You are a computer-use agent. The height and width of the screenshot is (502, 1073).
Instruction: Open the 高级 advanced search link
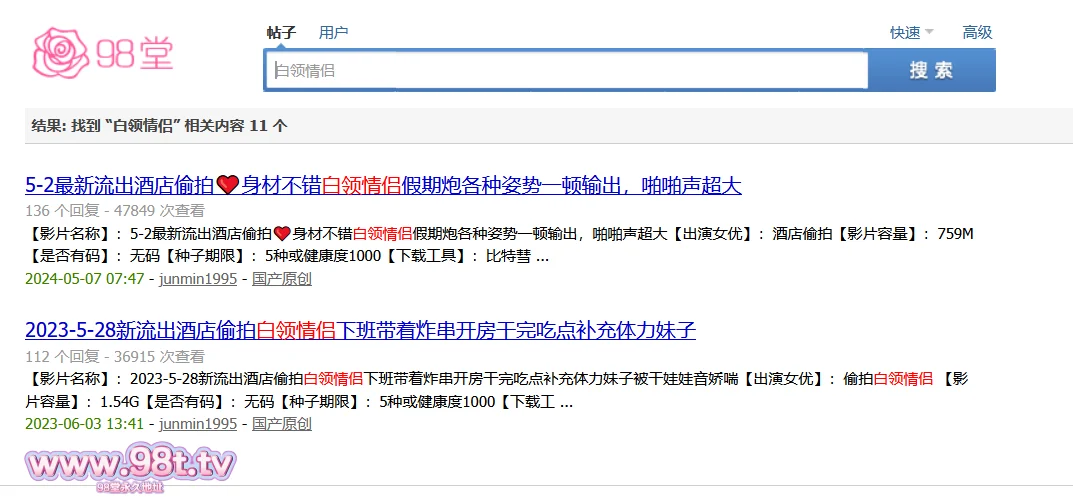point(977,33)
